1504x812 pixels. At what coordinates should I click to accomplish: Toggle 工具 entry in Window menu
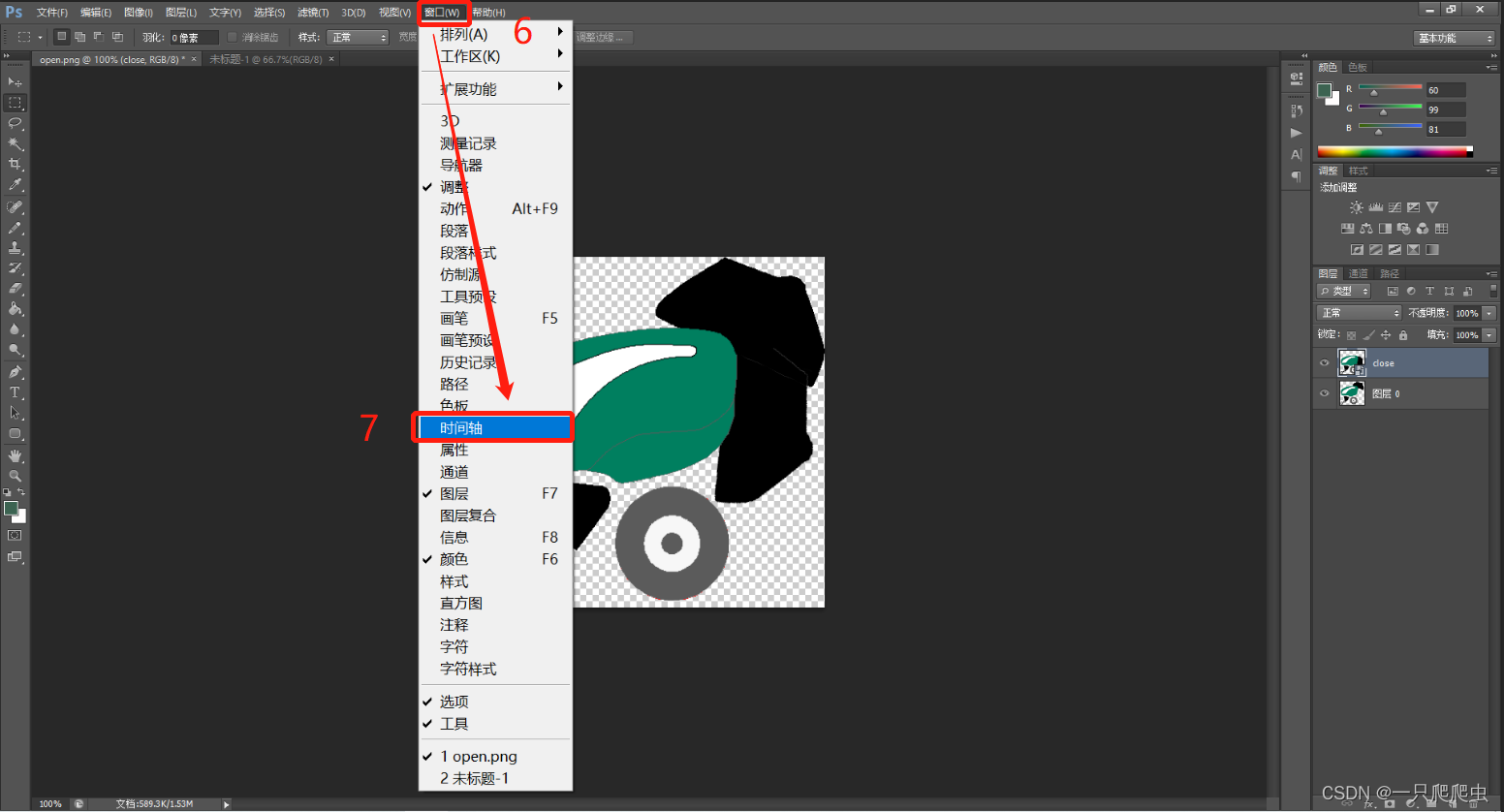pyautogui.click(x=495, y=724)
